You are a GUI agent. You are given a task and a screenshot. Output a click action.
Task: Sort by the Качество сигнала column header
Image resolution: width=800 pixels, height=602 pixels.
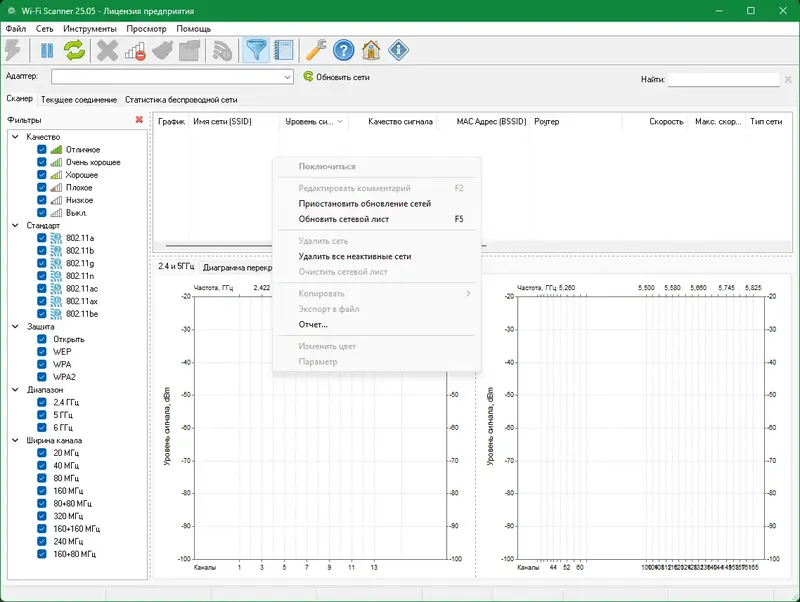[x=392, y=121]
